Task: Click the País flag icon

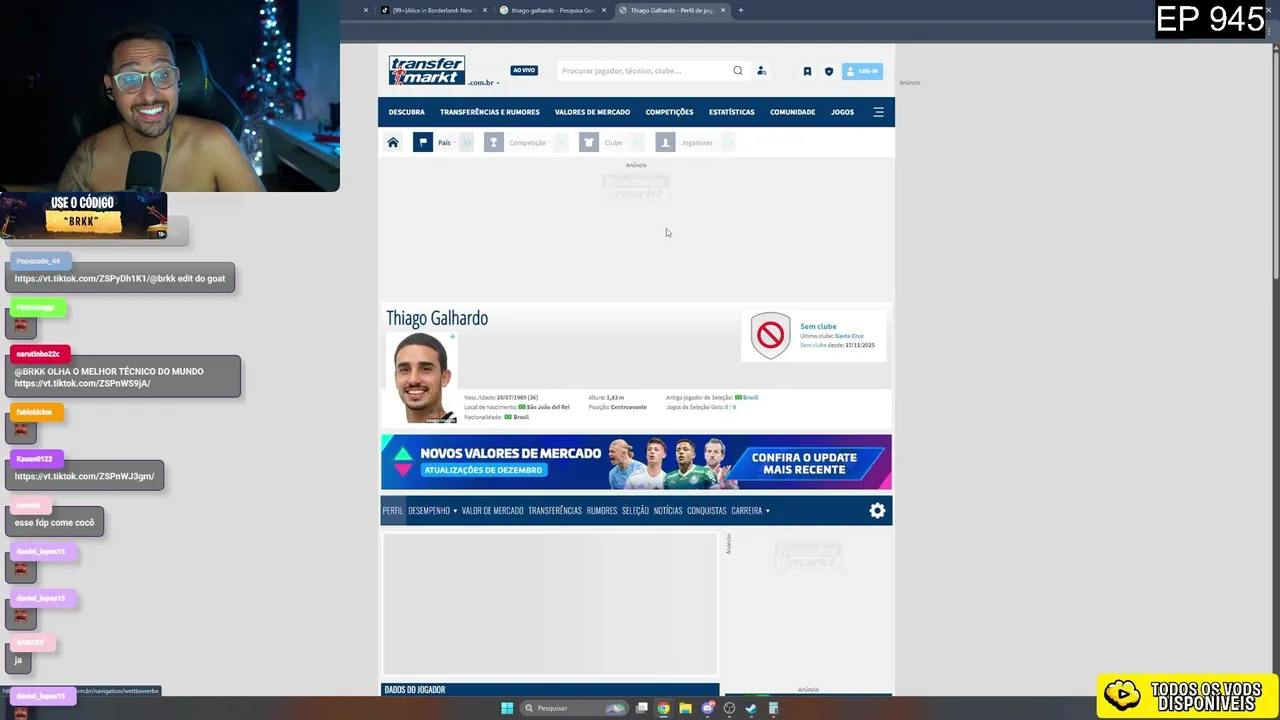Action: [423, 143]
